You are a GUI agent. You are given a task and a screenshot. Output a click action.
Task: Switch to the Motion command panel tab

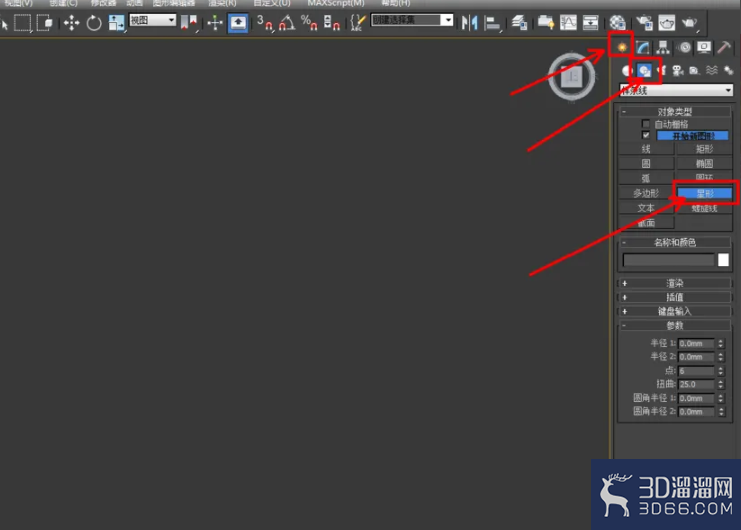click(x=684, y=47)
